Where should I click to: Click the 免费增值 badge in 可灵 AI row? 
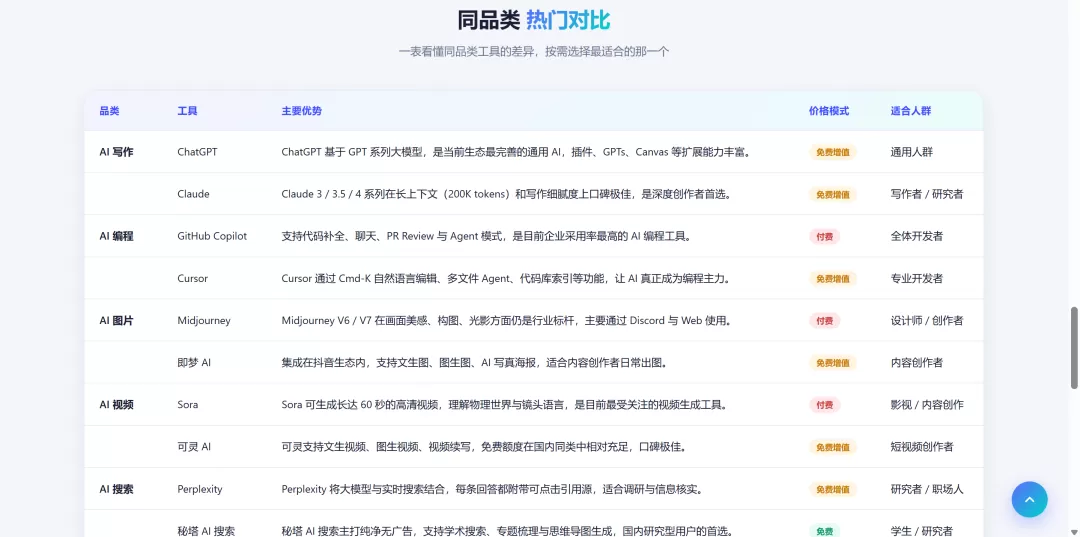click(x=833, y=447)
